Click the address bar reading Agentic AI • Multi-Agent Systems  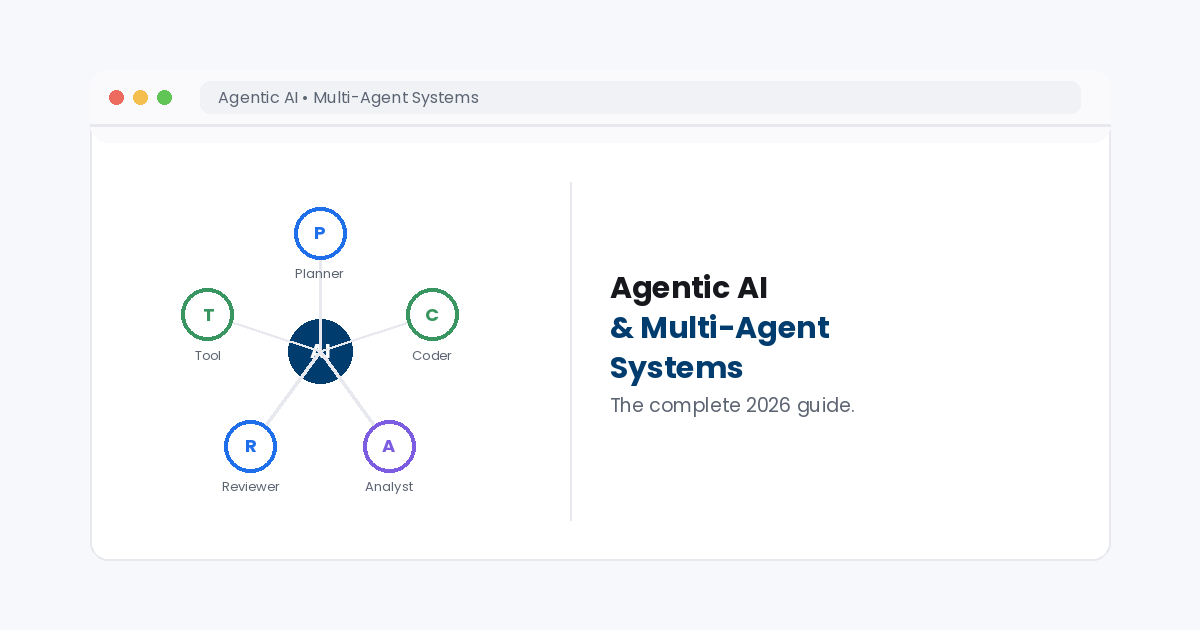tap(640, 97)
